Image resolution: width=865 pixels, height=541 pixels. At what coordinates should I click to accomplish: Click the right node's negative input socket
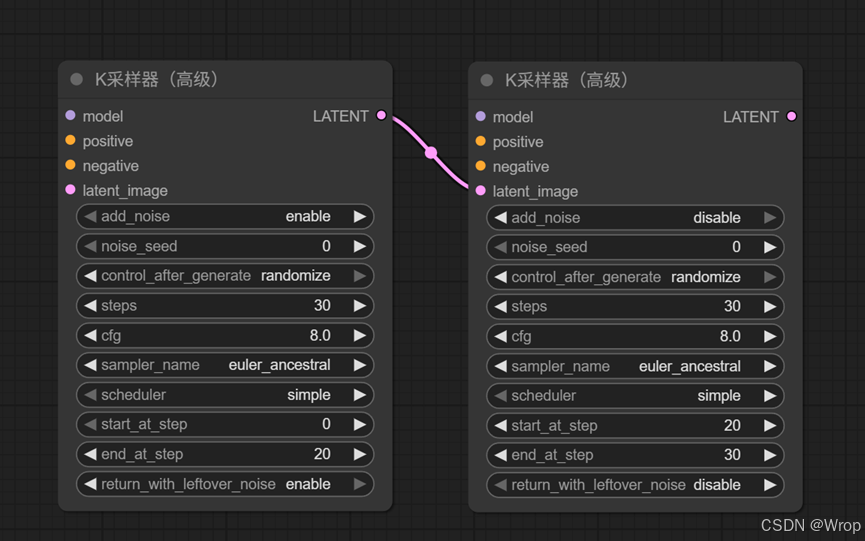[x=480, y=166]
